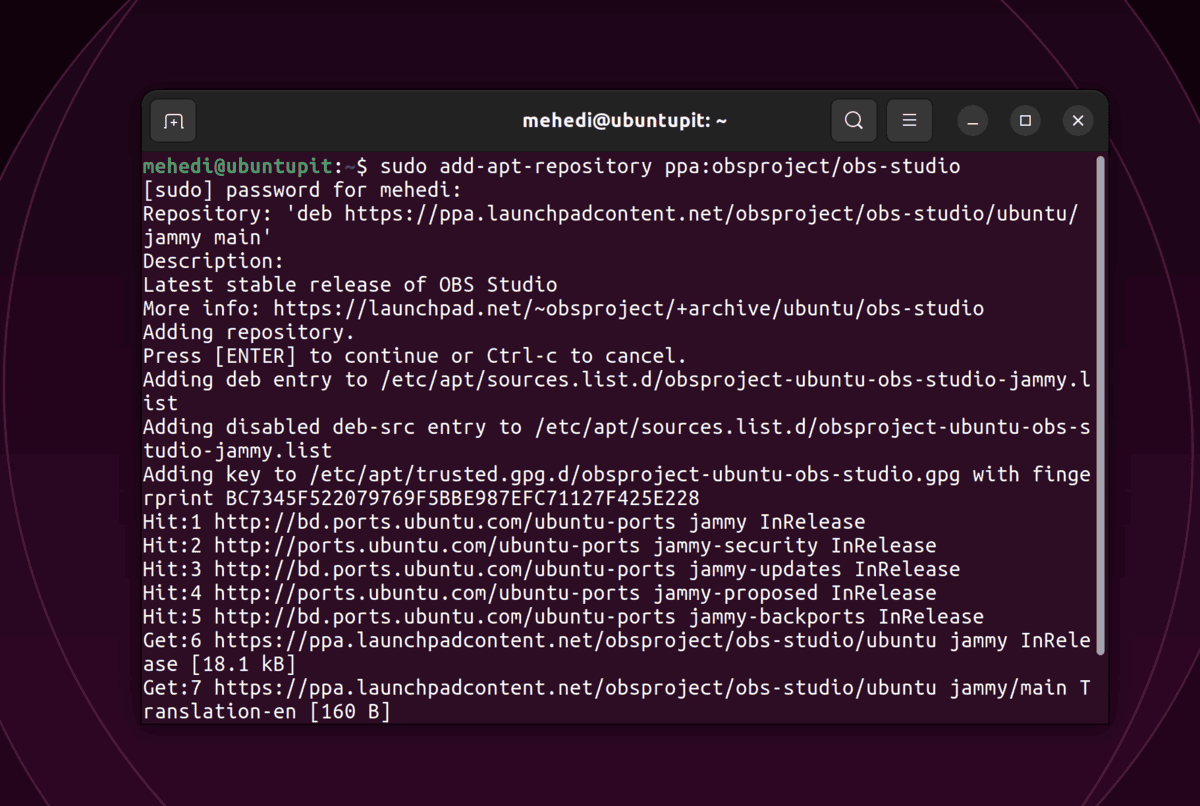Open the terminal search tool
The height and width of the screenshot is (806, 1200).
tap(853, 121)
